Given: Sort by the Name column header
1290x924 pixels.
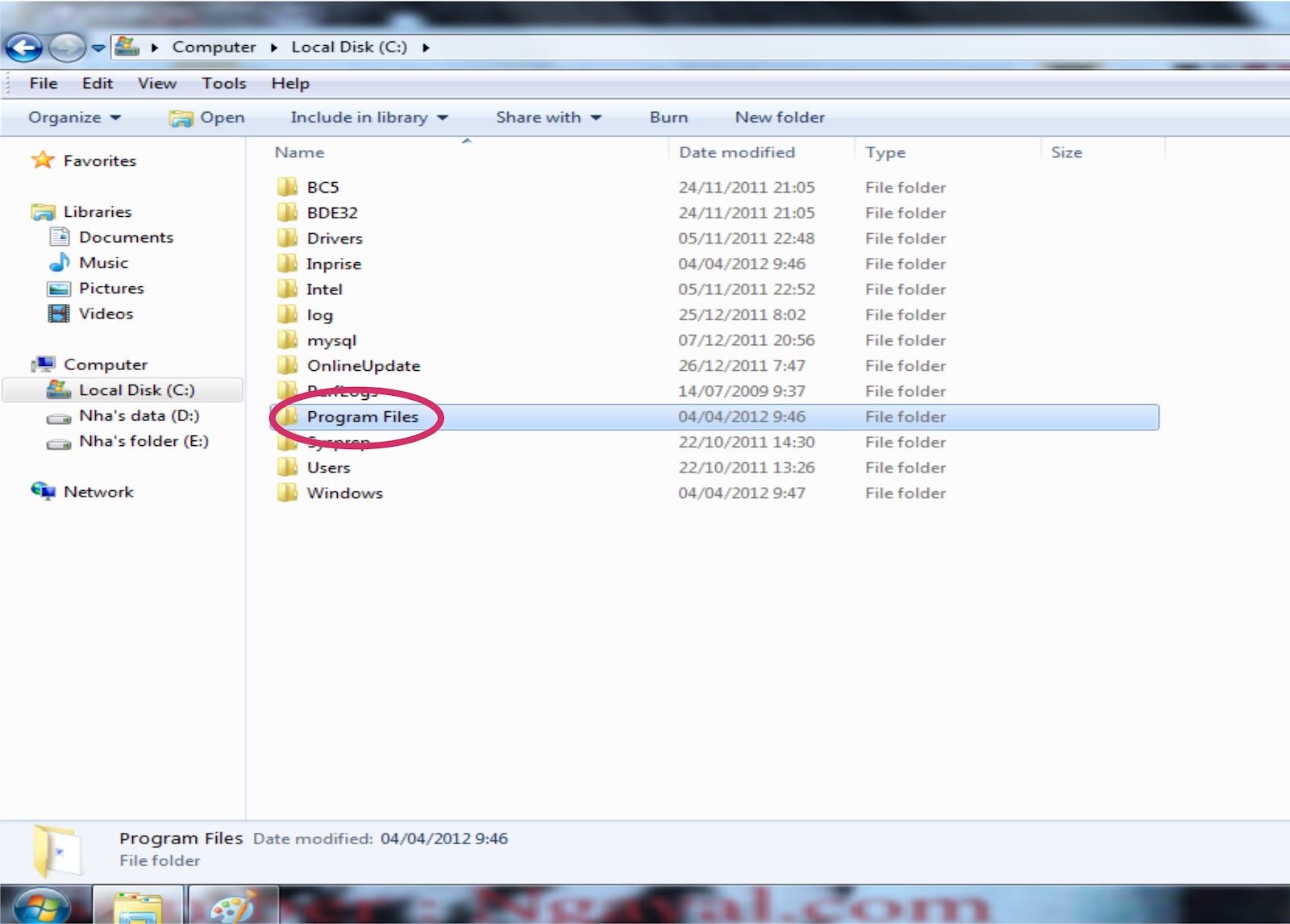Looking at the screenshot, I should [299, 152].
